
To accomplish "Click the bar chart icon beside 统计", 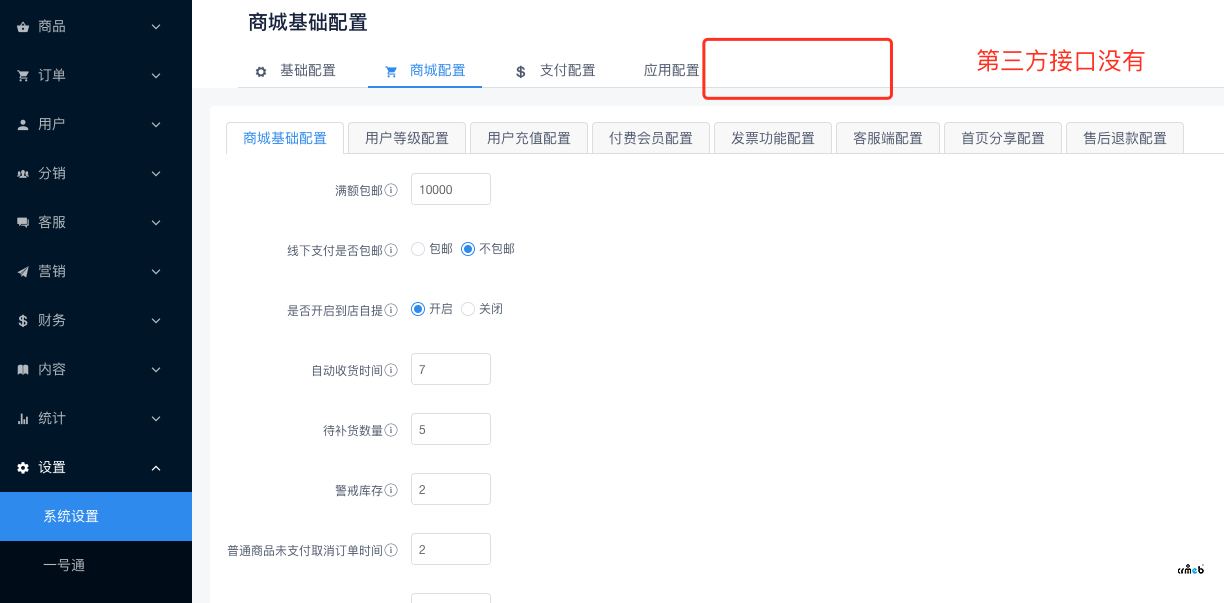I will click(x=23, y=419).
